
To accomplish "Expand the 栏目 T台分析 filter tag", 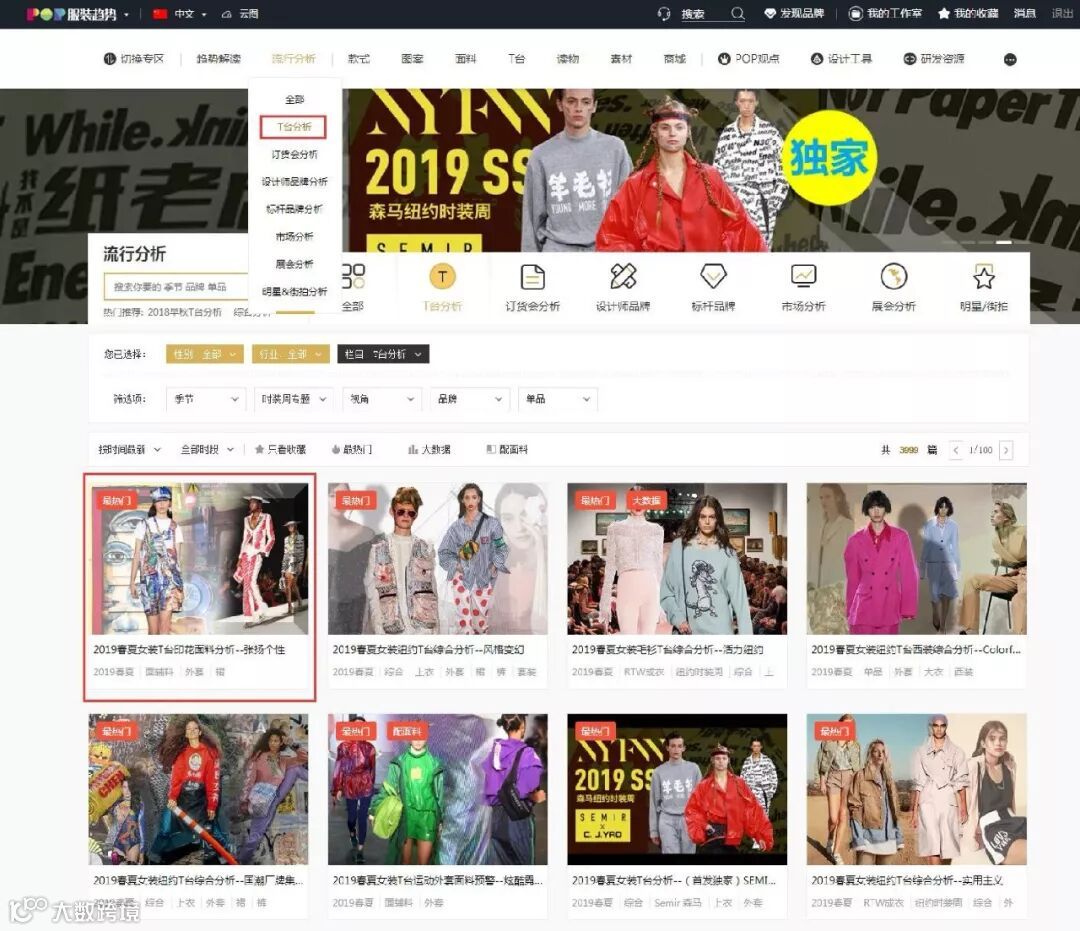I will (x=383, y=354).
